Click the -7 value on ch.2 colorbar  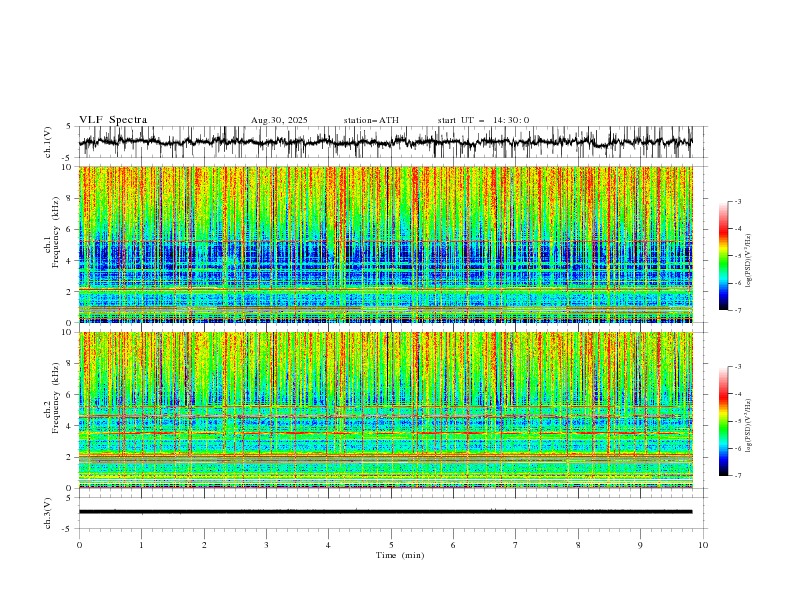[737, 476]
